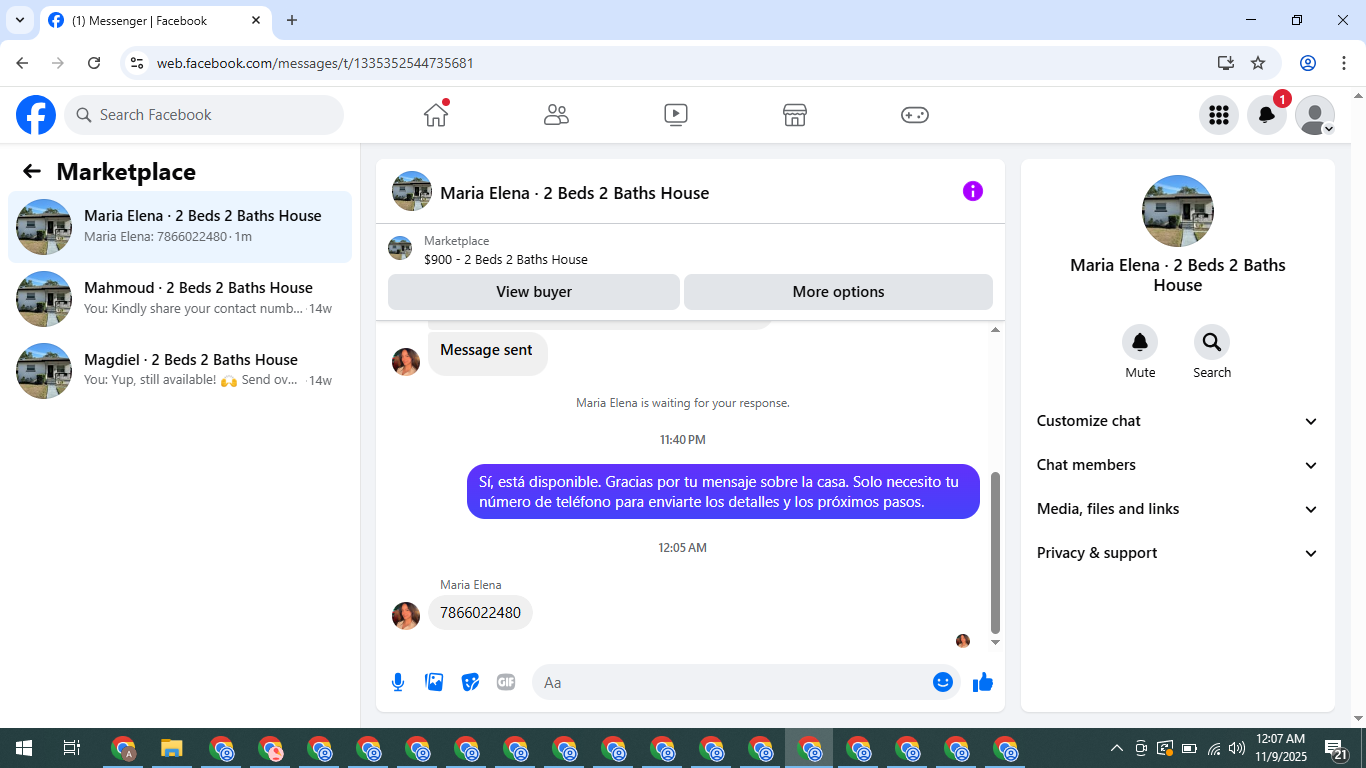Screen dimensions: 1366x768
Task: Click the chat scroll down arrow
Action: [995, 642]
